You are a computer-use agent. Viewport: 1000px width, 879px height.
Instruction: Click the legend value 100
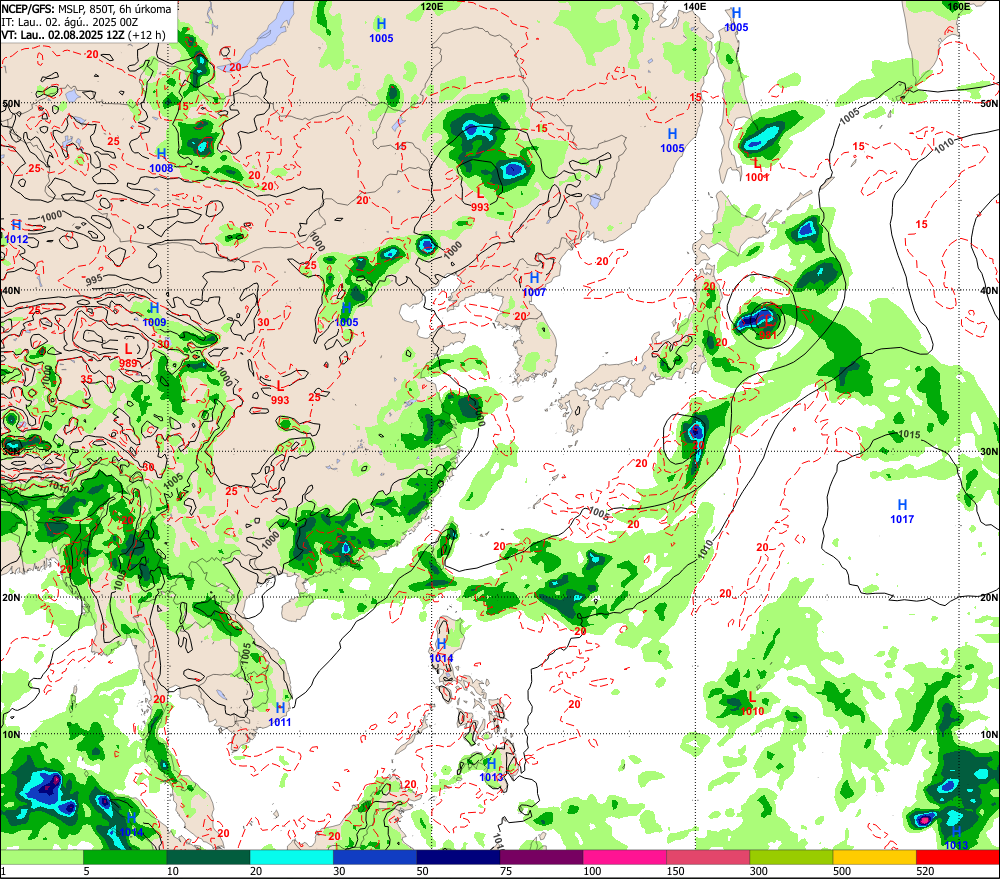(x=592, y=871)
